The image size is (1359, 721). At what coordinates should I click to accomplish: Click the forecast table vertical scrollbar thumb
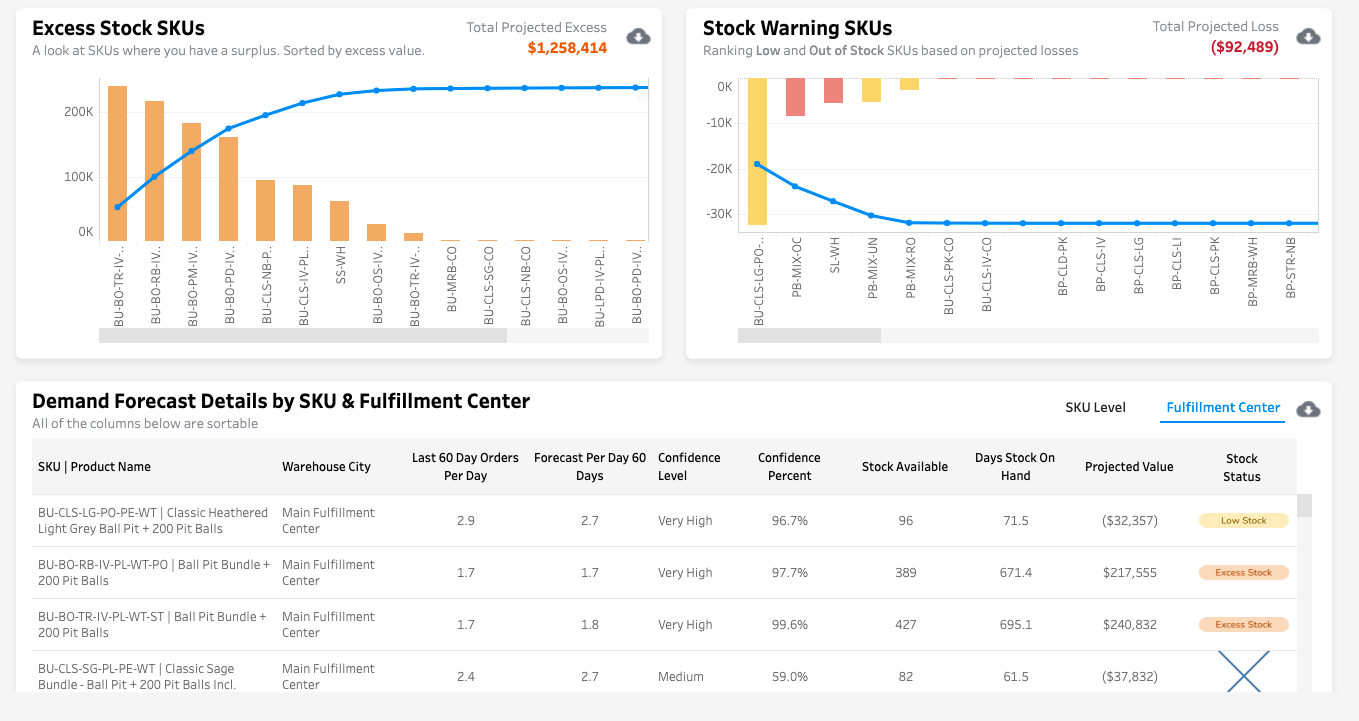pyautogui.click(x=1304, y=505)
